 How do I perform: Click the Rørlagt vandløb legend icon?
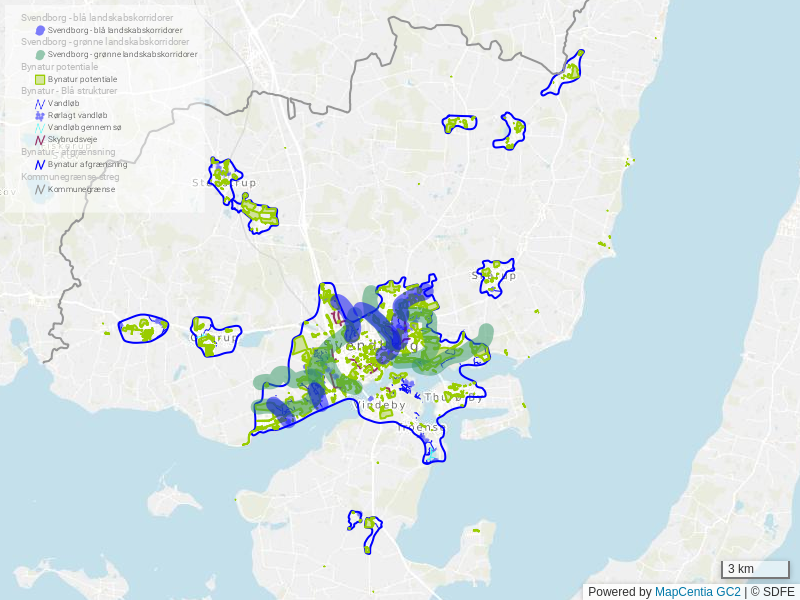40,116
